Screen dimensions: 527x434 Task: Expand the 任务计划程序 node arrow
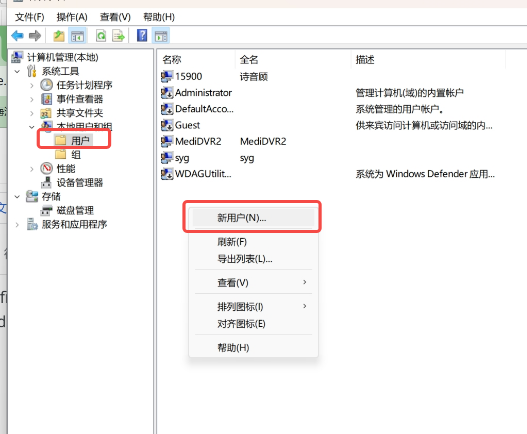click(x=32, y=85)
